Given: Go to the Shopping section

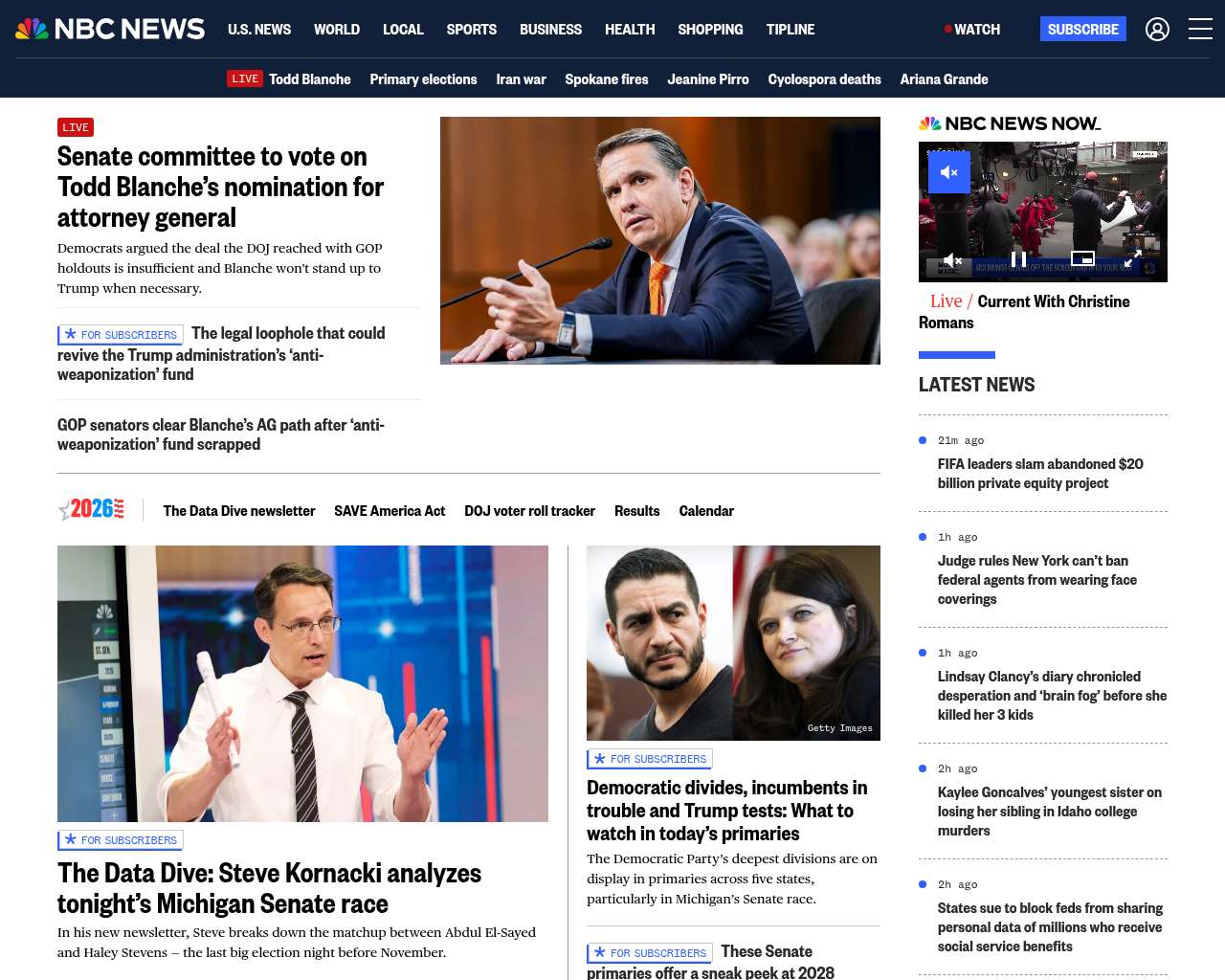Looking at the screenshot, I should tap(710, 30).
